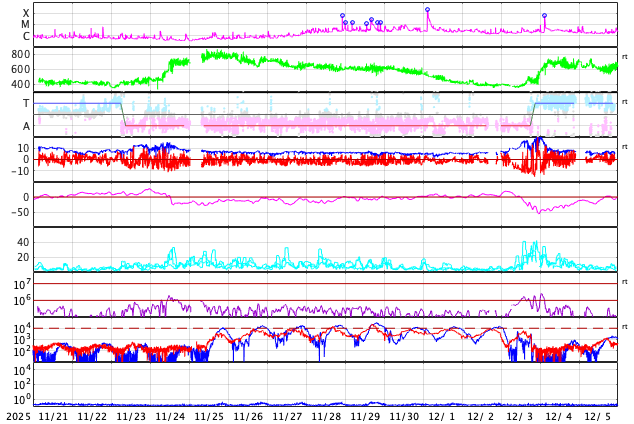634x424 pixels.
Task: Click the first flare marker near 11/28
Action: 342,16
